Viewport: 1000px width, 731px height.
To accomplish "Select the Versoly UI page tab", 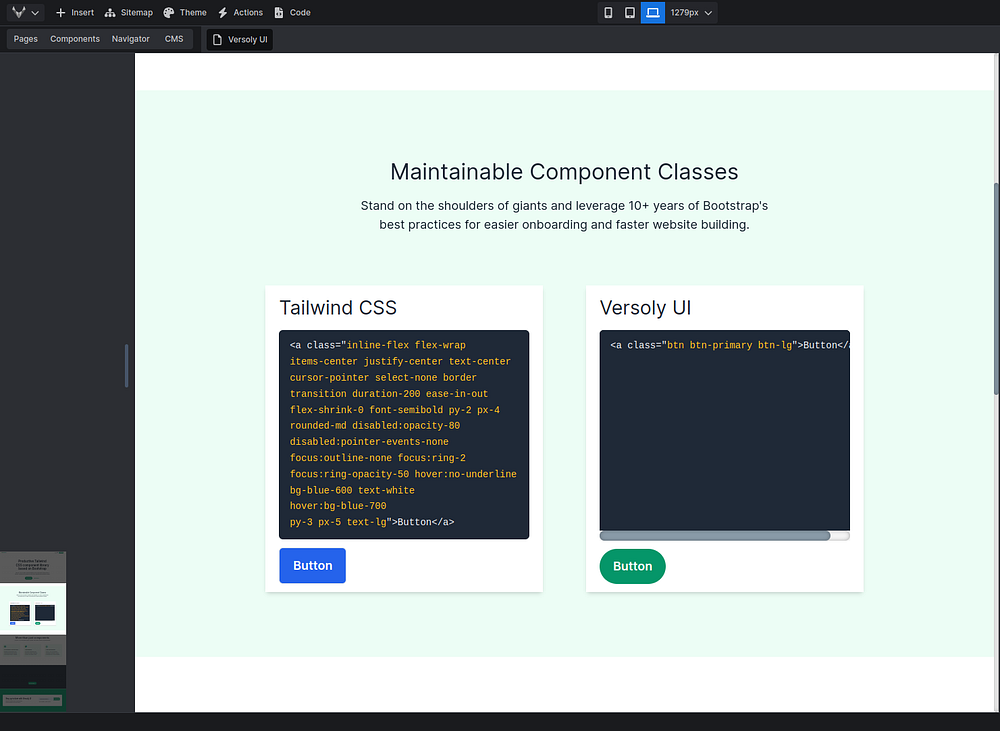I will pyautogui.click(x=240, y=40).
